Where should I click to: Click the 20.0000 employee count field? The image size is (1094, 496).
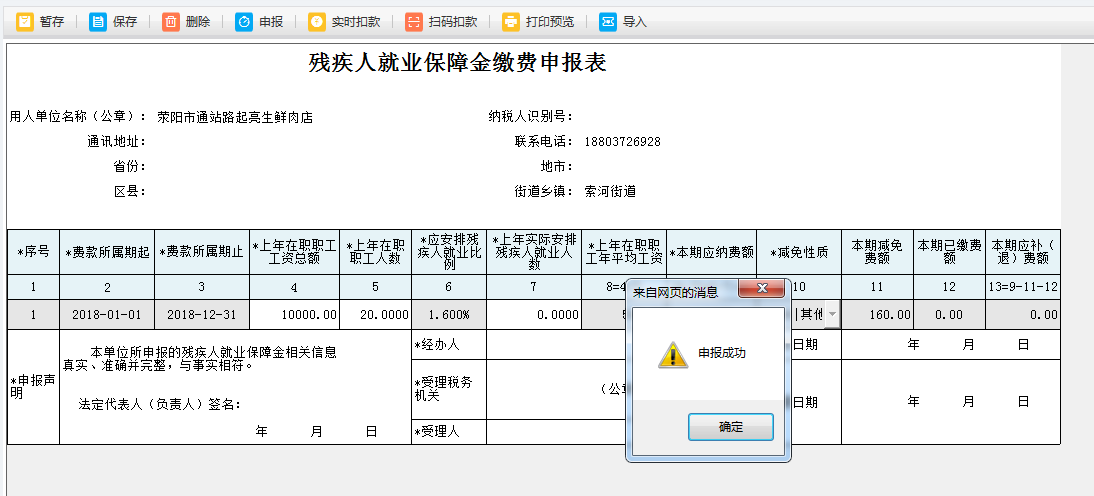pos(375,315)
